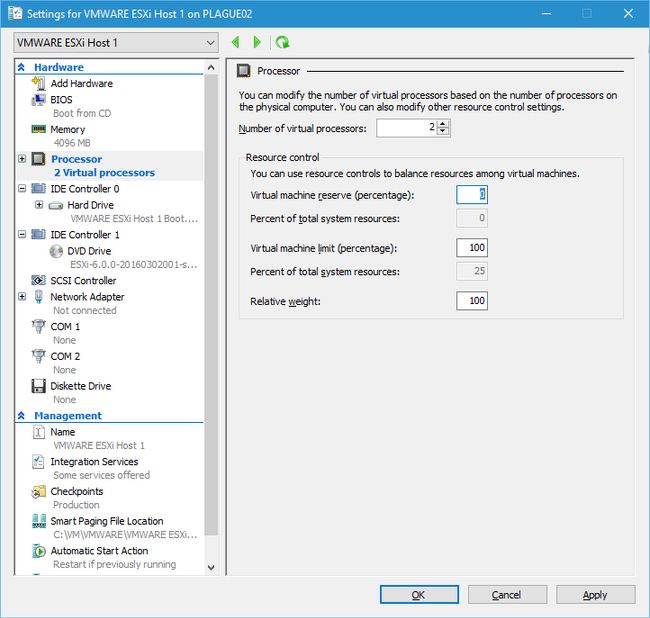Click the settings list scrollbar thumb
This screenshot has width=650, height=618.
coord(211,305)
